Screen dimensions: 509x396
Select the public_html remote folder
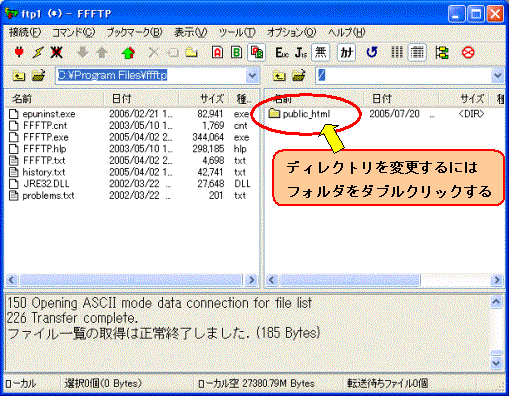[299, 114]
